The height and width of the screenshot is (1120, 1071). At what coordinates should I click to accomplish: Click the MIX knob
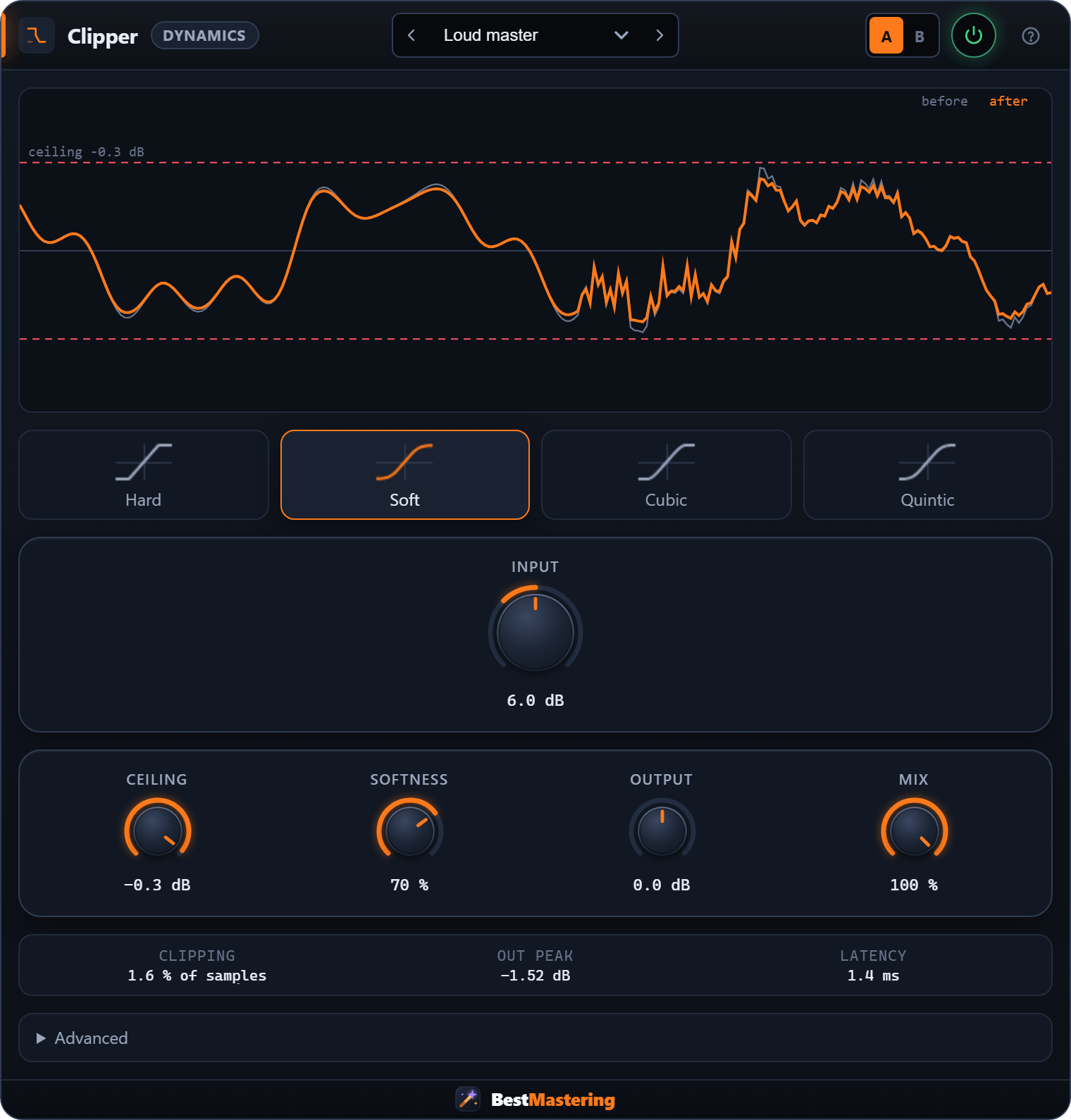point(914,831)
